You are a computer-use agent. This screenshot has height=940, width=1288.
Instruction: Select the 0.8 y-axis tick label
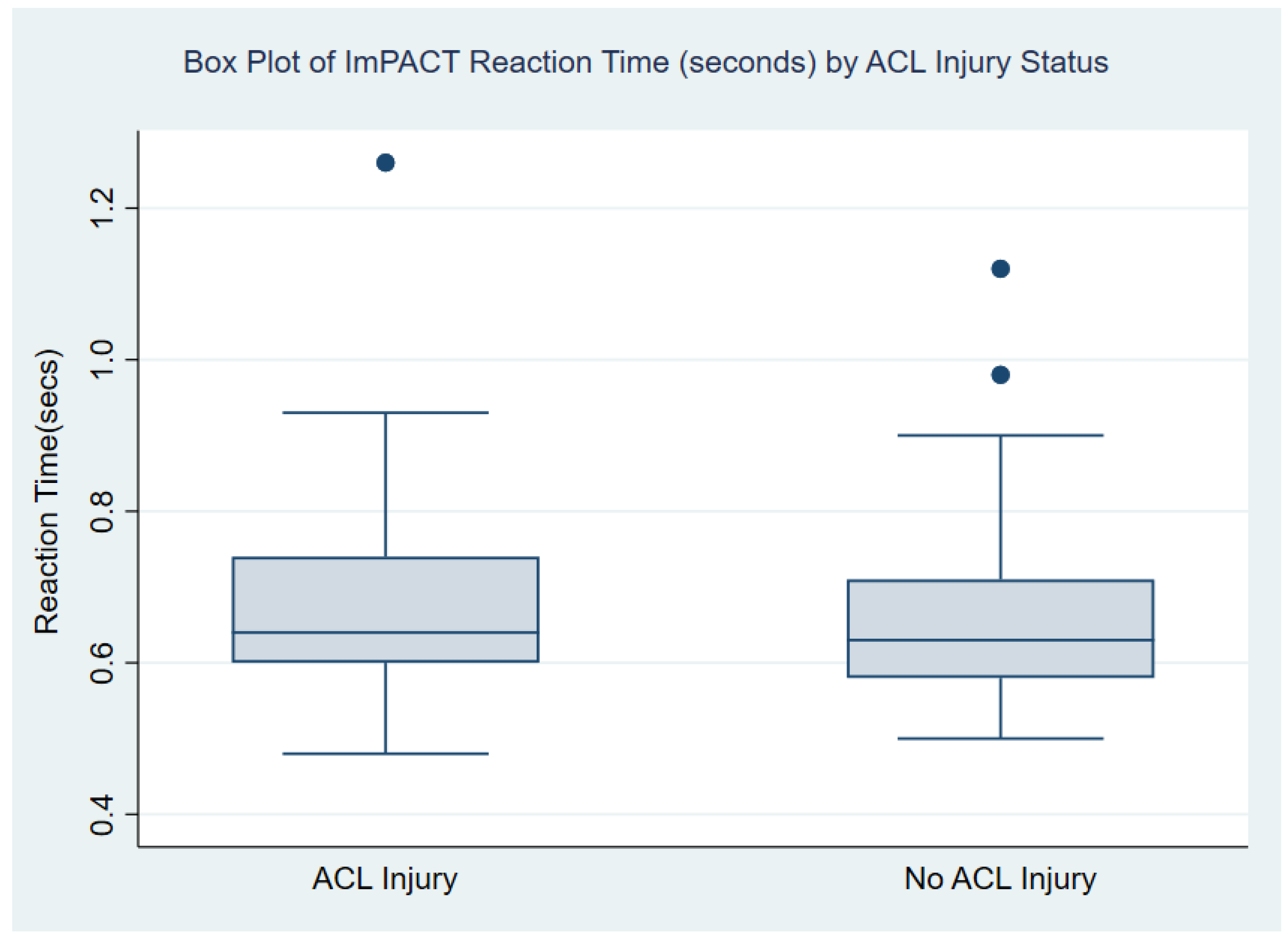point(103,511)
